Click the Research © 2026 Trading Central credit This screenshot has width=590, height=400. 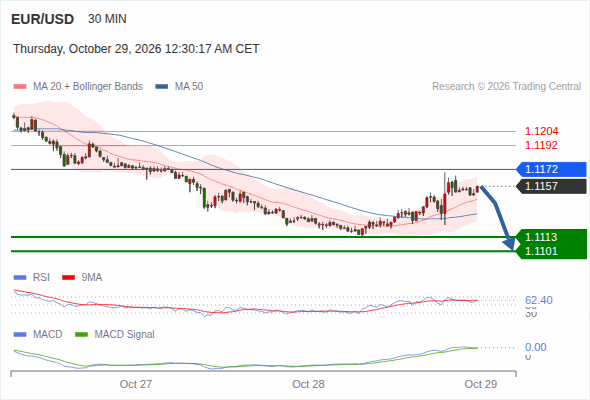[x=506, y=87]
